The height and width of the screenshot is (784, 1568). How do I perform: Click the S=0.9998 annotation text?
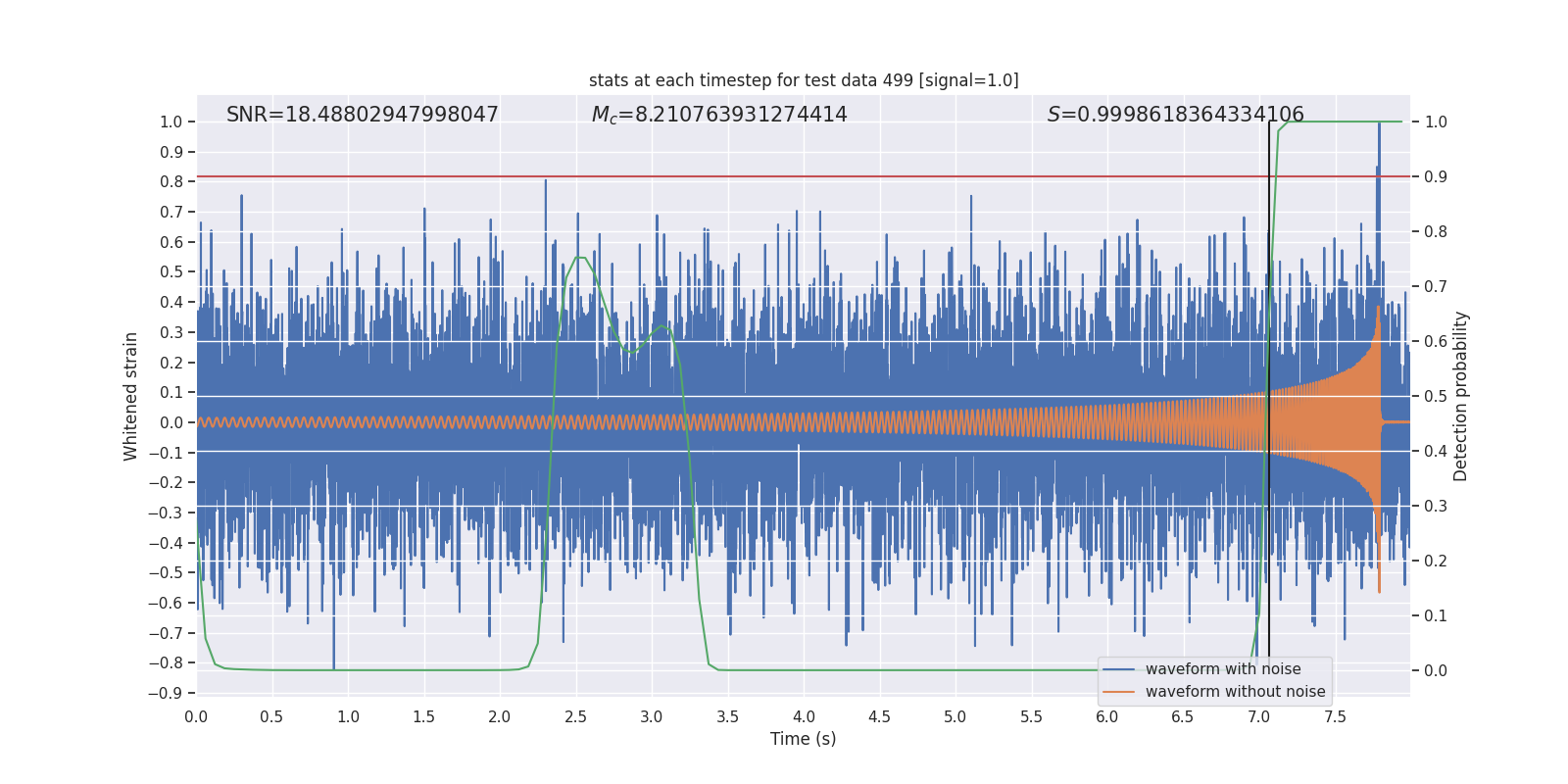tap(1176, 115)
